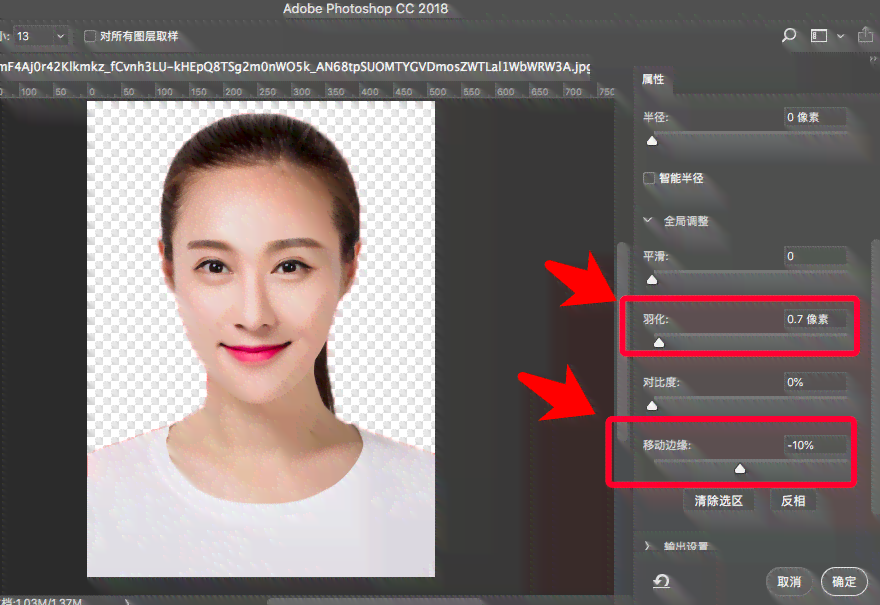
Task: Collapse the 全局调整 section
Action: click(x=648, y=221)
